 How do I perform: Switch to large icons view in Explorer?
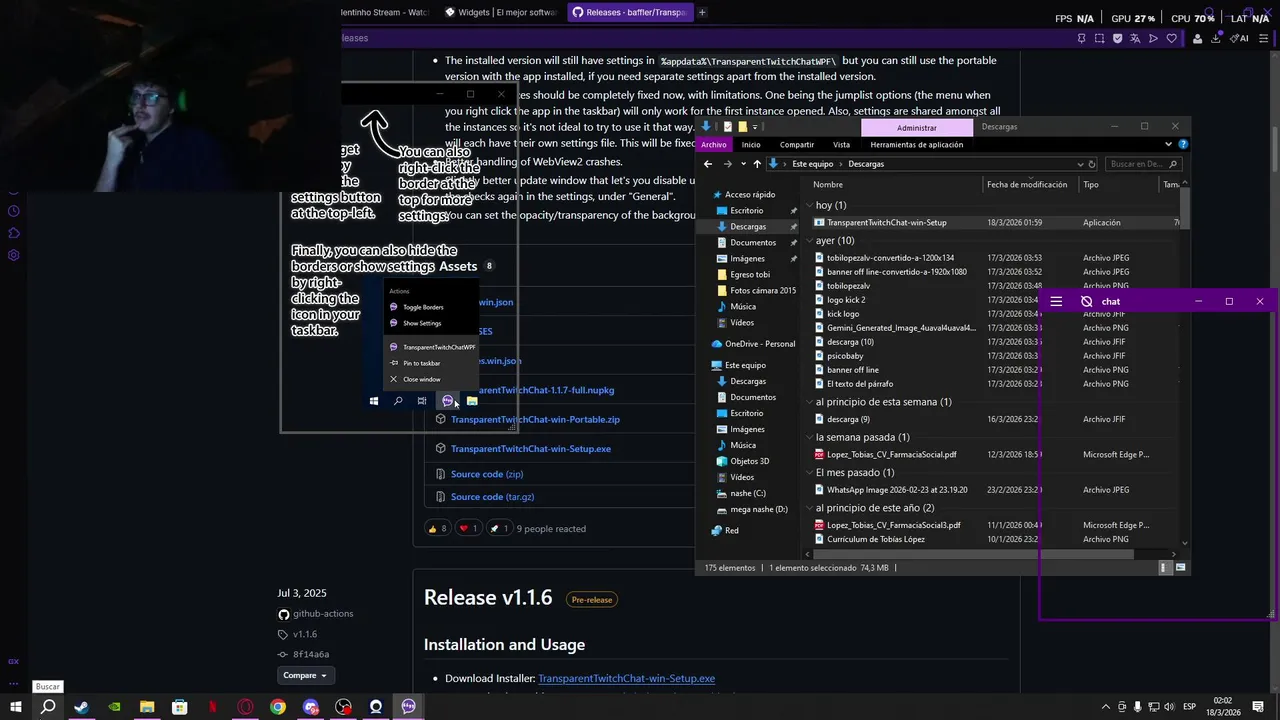coord(1181,567)
